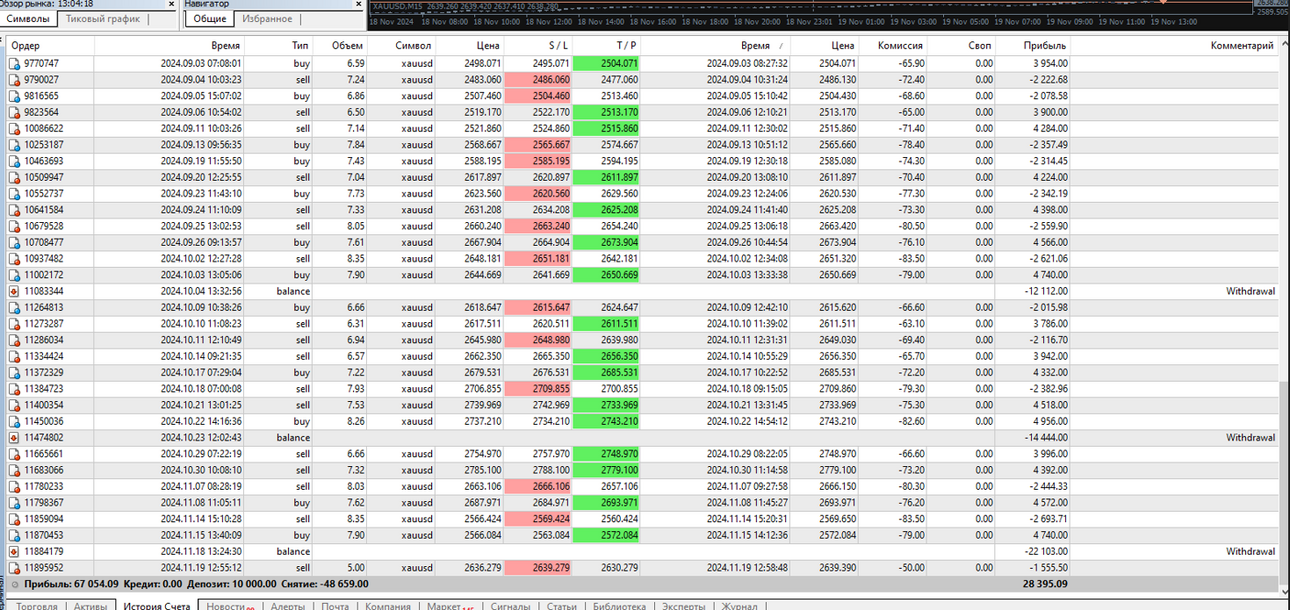Image resolution: width=1290 pixels, height=610 pixels.
Task: Click the row icon of order 9816565
Action: pyautogui.click(x=14, y=95)
